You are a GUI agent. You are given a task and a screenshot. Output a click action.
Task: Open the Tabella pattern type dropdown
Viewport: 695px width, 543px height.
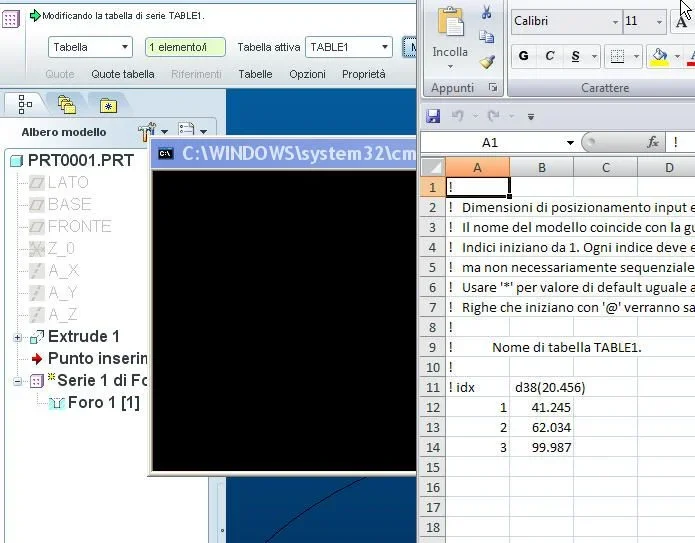tap(90, 47)
